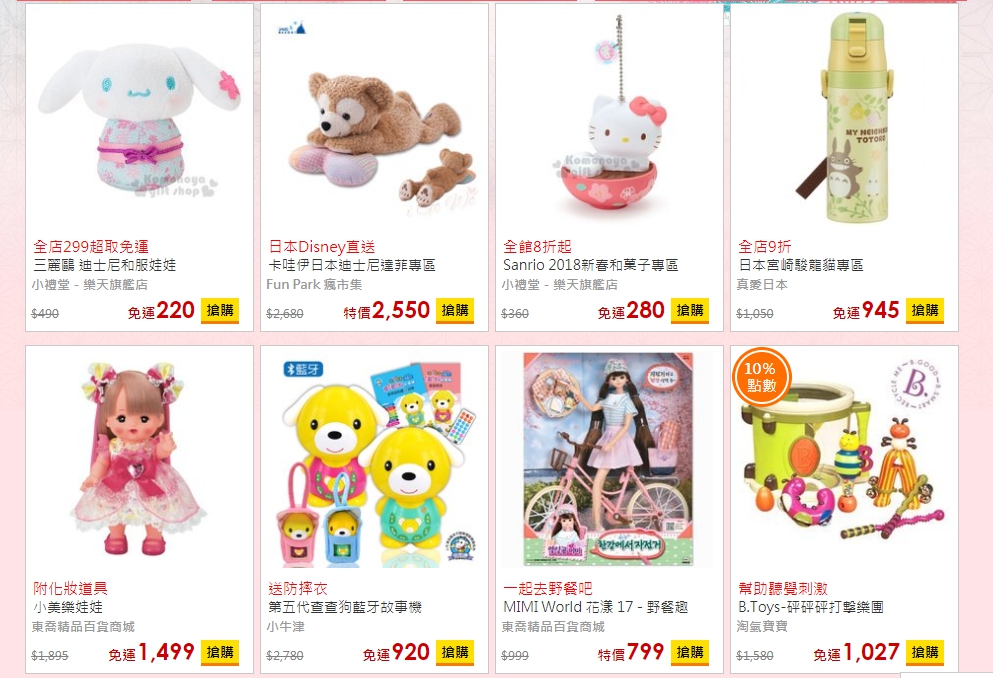Open shop link Fun Park 瘋市集
Image resolution: width=993 pixels, height=678 pixels.
314,285
